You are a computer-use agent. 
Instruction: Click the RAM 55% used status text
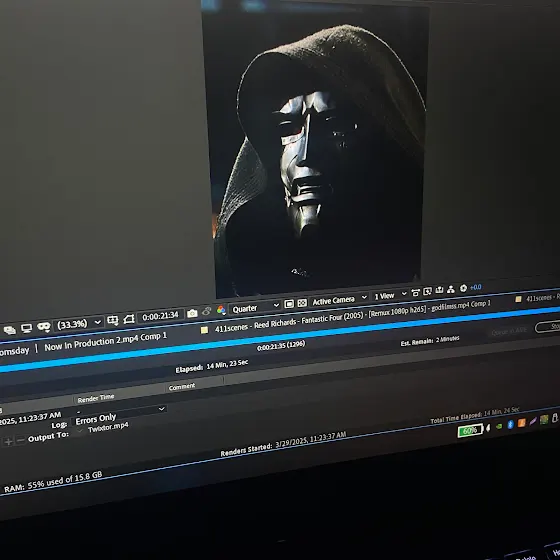click(x=53, y=482)
